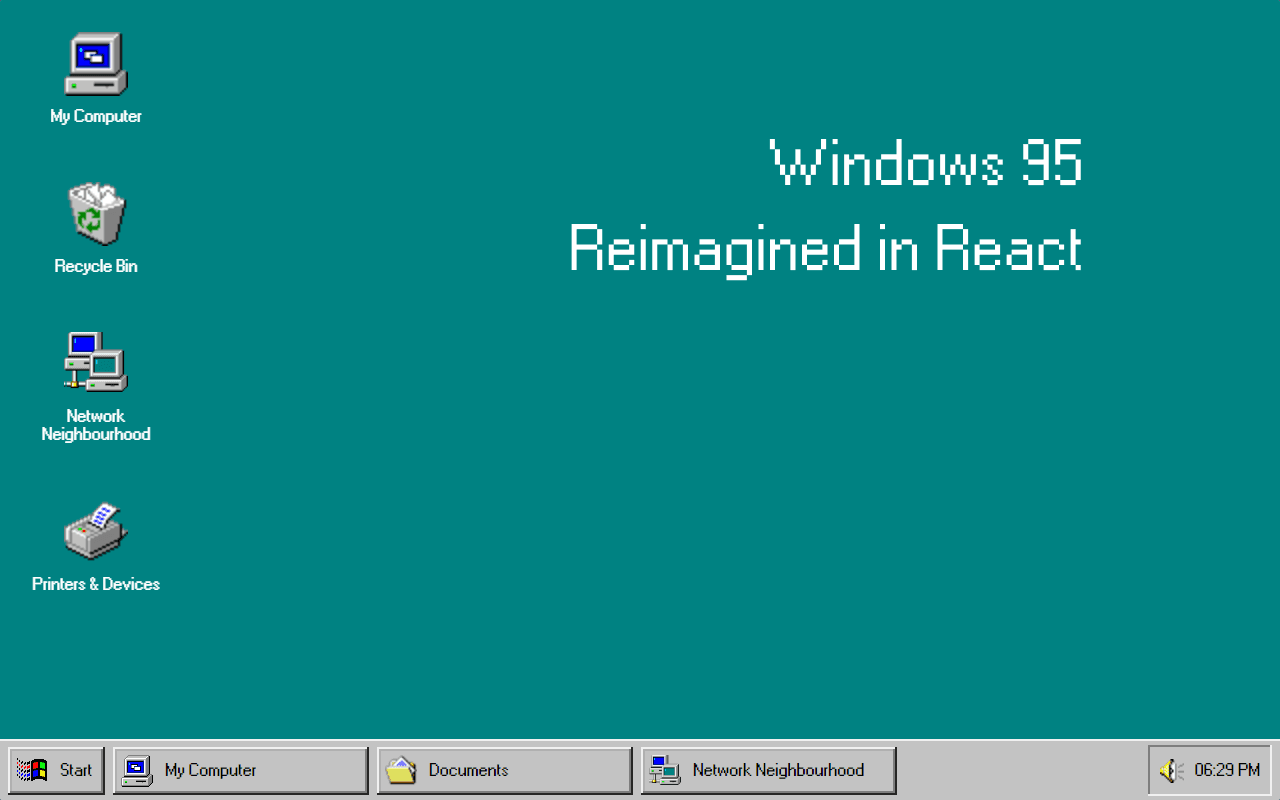Click the "My Computer" desktop label text
Viewport: 1280px width, 800px height.
(x=96, y=116)
